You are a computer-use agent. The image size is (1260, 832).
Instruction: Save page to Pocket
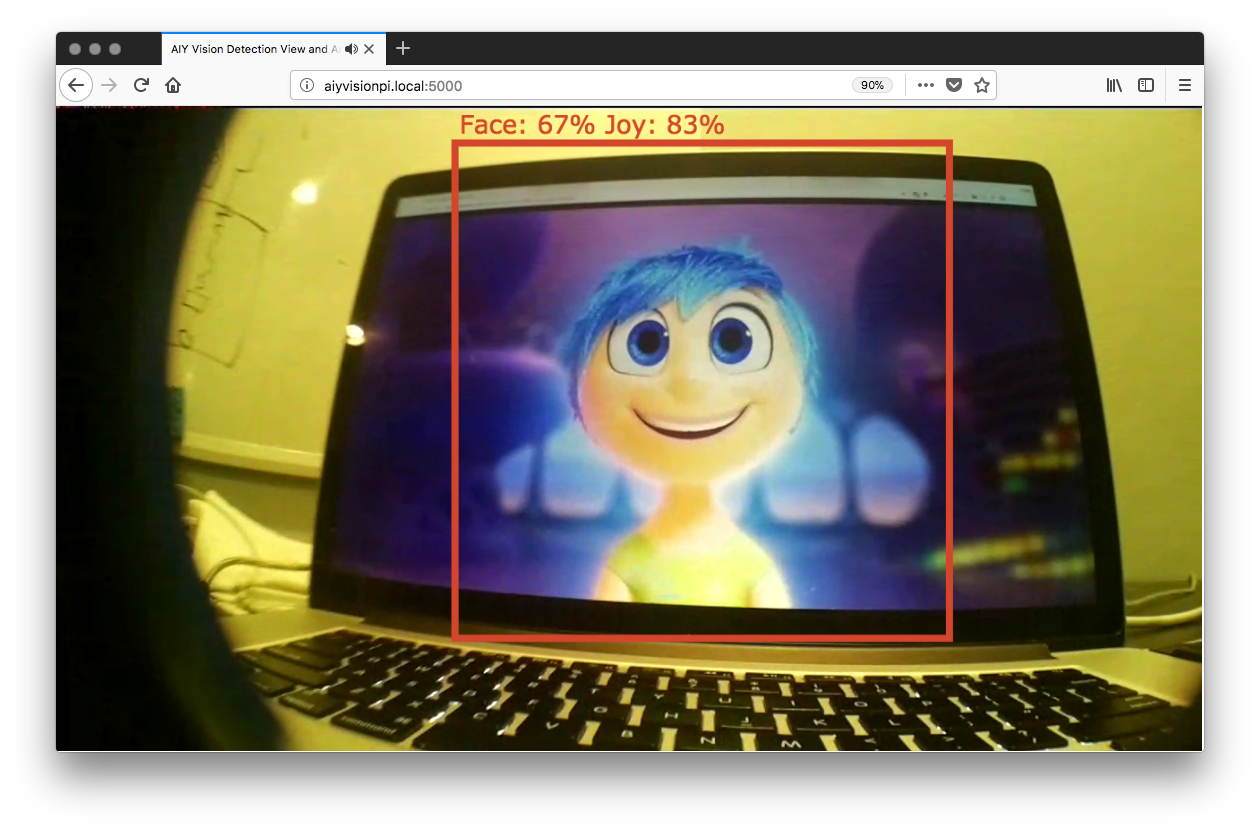[954, 85]
